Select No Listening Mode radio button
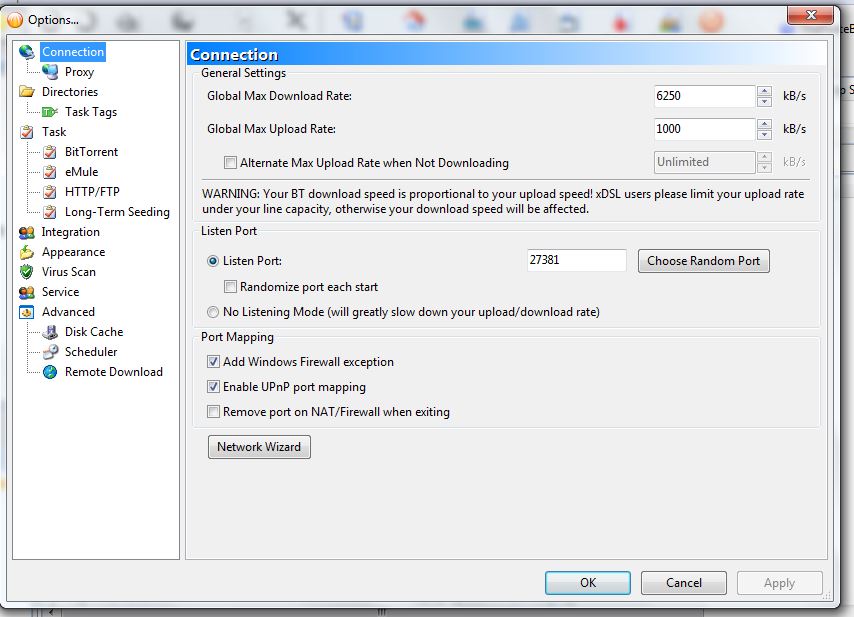854x617 pixels. (x=210, y=311)
